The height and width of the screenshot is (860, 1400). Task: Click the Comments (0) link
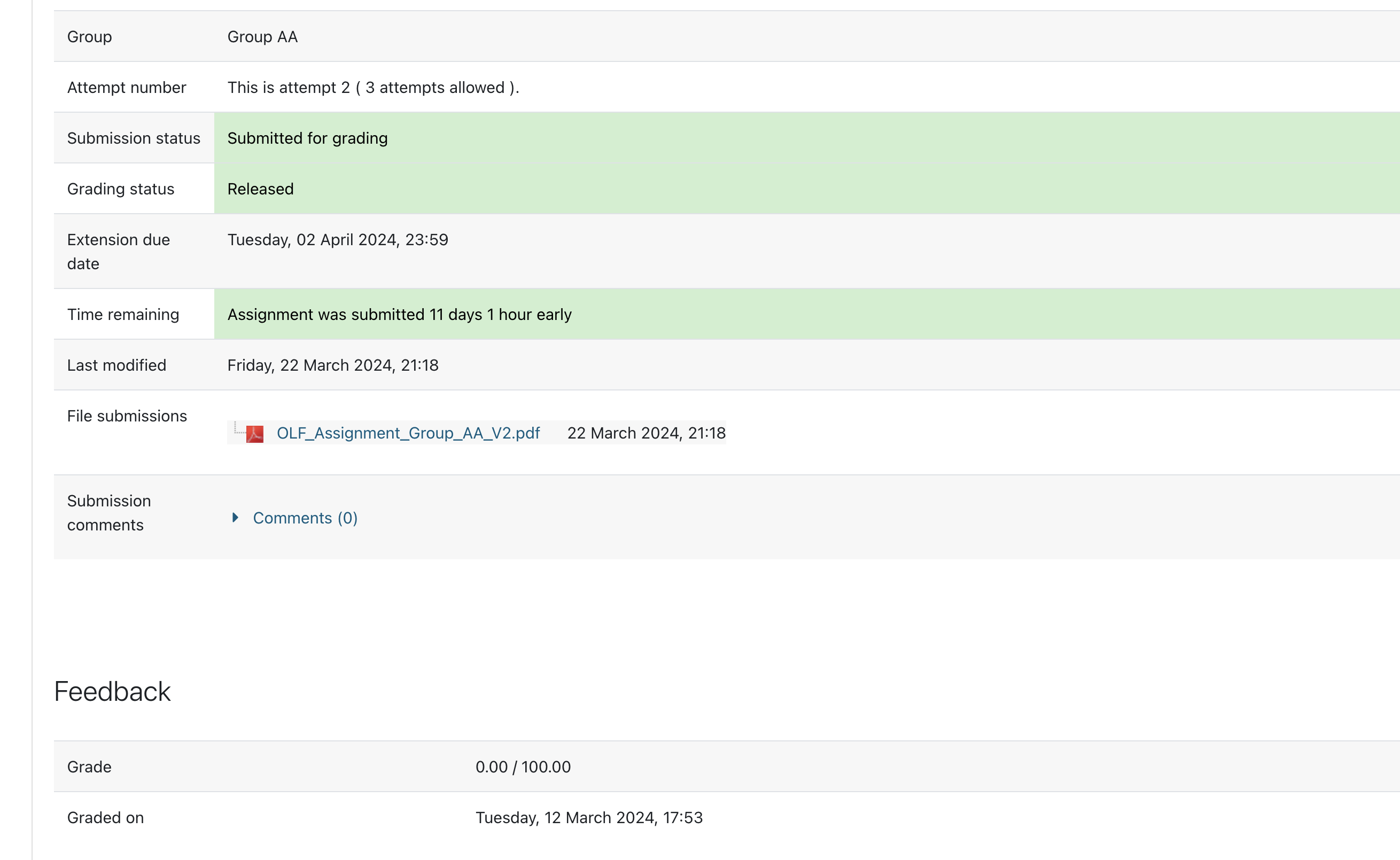305,518
